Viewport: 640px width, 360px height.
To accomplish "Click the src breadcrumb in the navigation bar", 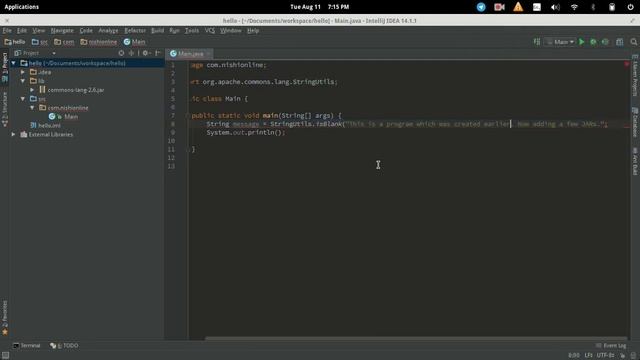I will point(40,42).
